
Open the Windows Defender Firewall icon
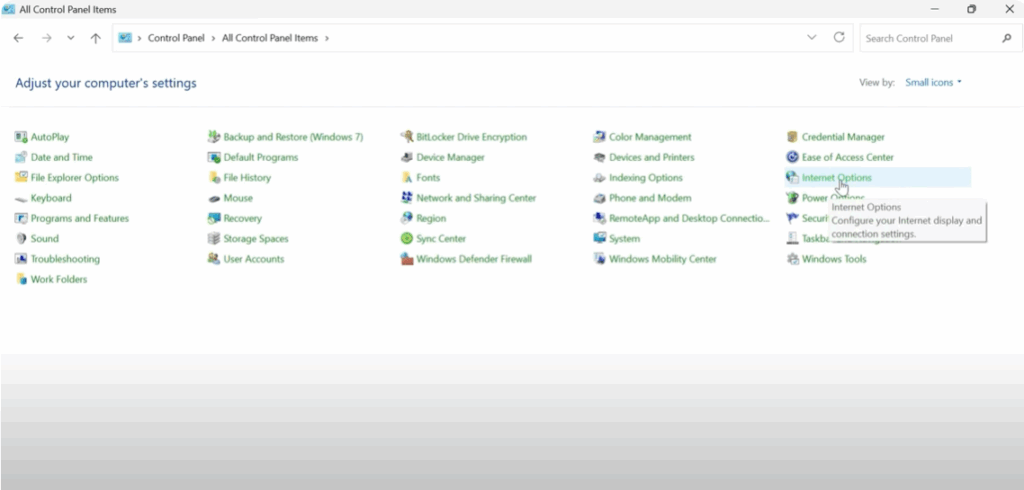click(407, 259)
